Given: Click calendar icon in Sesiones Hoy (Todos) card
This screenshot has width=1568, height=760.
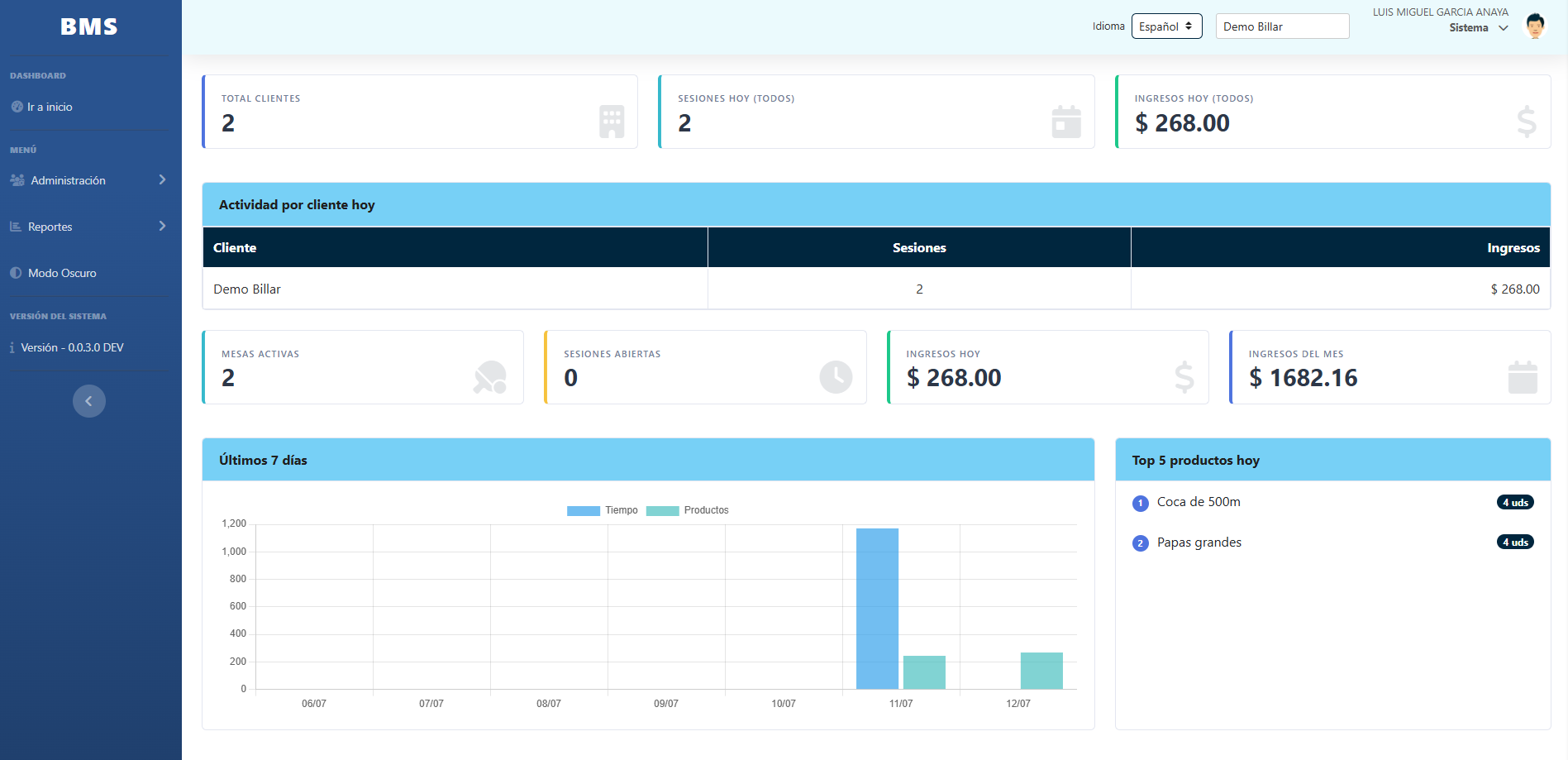Looking at the screenshot, I should pos(1066,122).
